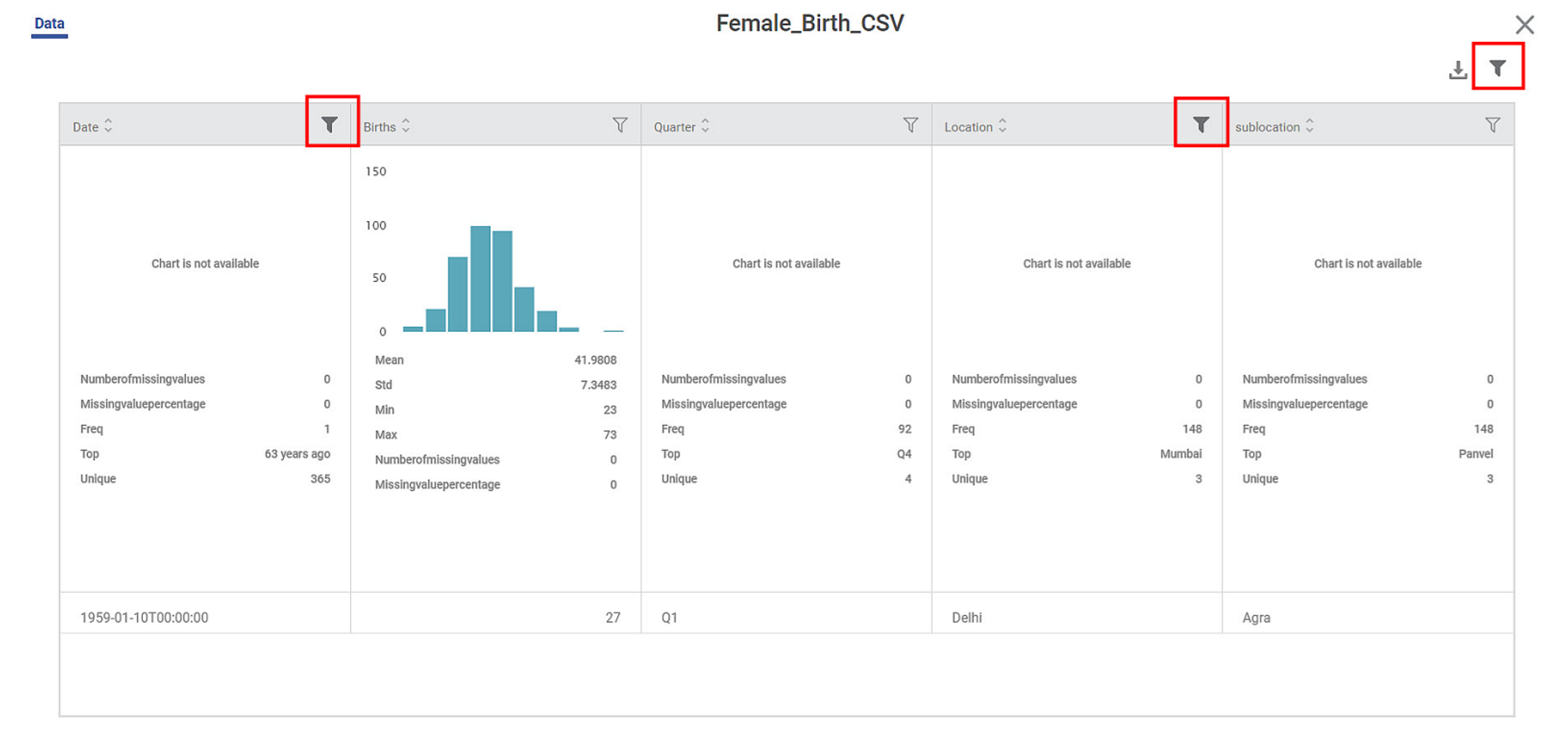
Task: Click the tallest bar in Births histogram
Action: tap(480, 278)
